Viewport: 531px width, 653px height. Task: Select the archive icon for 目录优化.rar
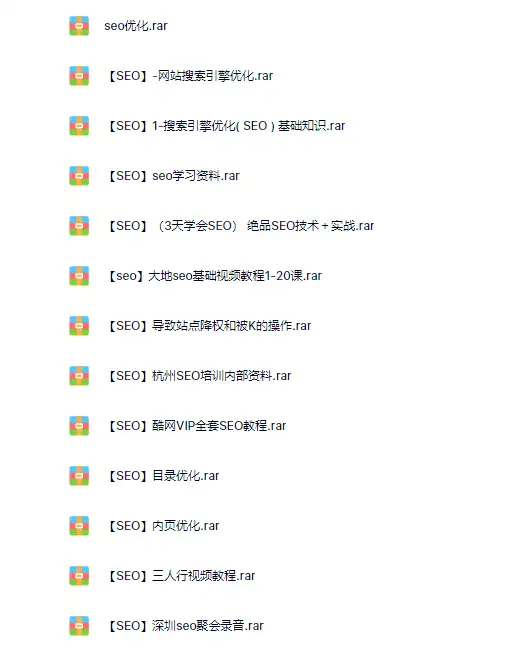point(79,476)
